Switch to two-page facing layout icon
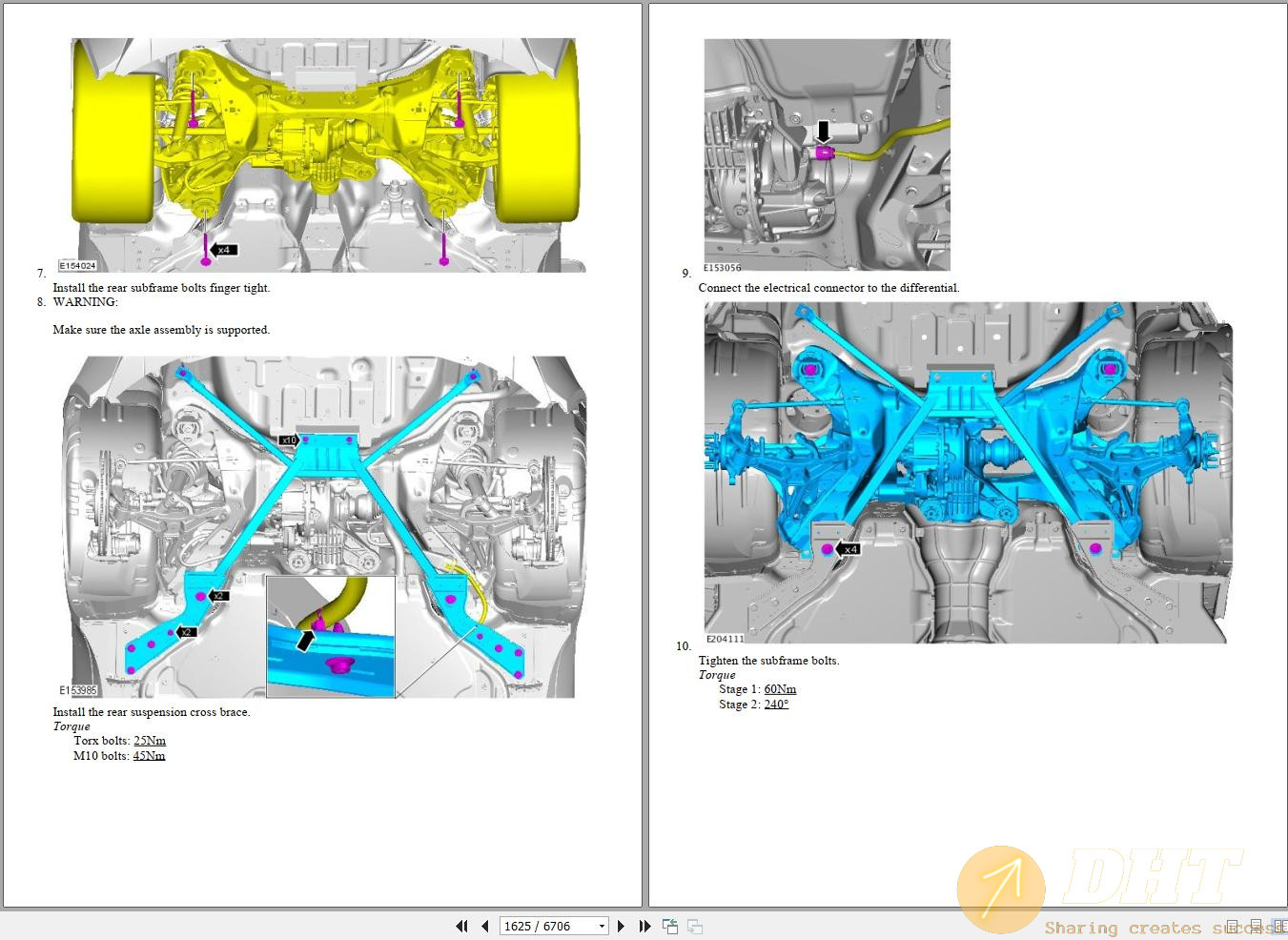 (x=1279, y=926)
